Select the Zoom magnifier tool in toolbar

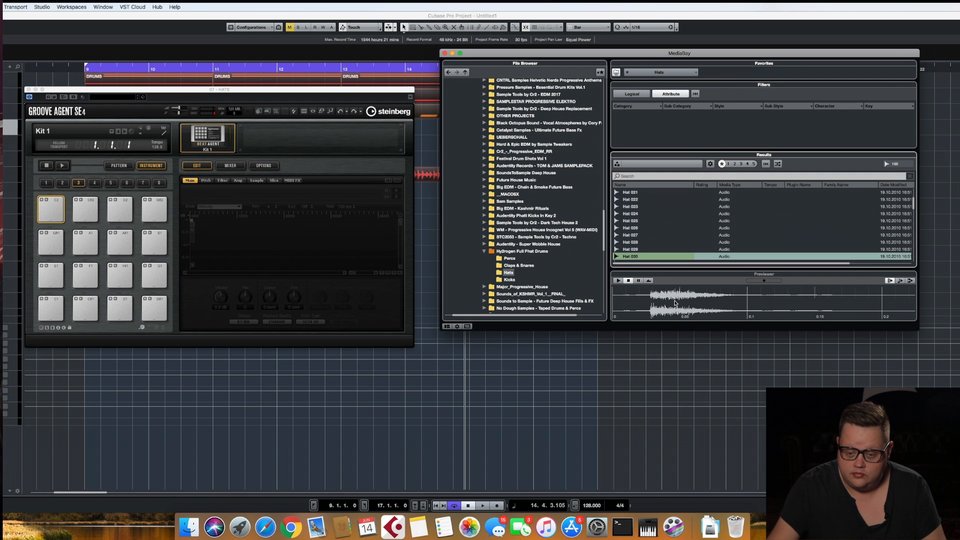point(445,27)
